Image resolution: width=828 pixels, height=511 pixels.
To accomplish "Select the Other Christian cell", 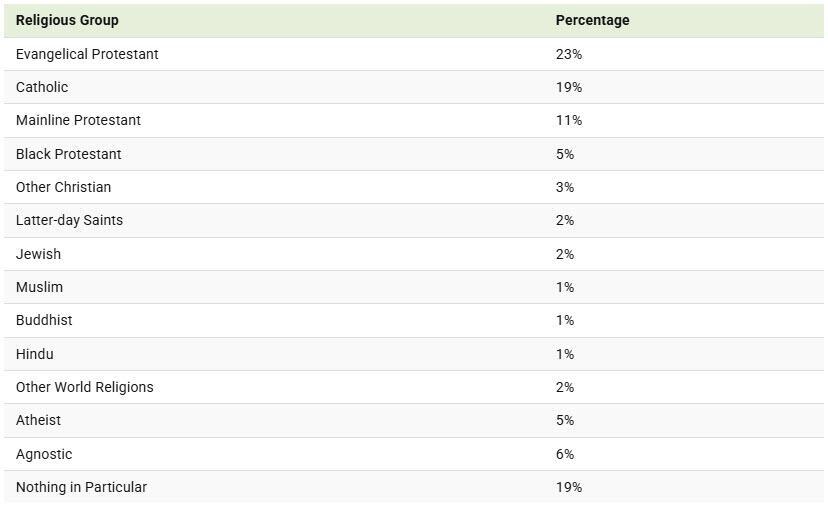I will coord(63,187).
